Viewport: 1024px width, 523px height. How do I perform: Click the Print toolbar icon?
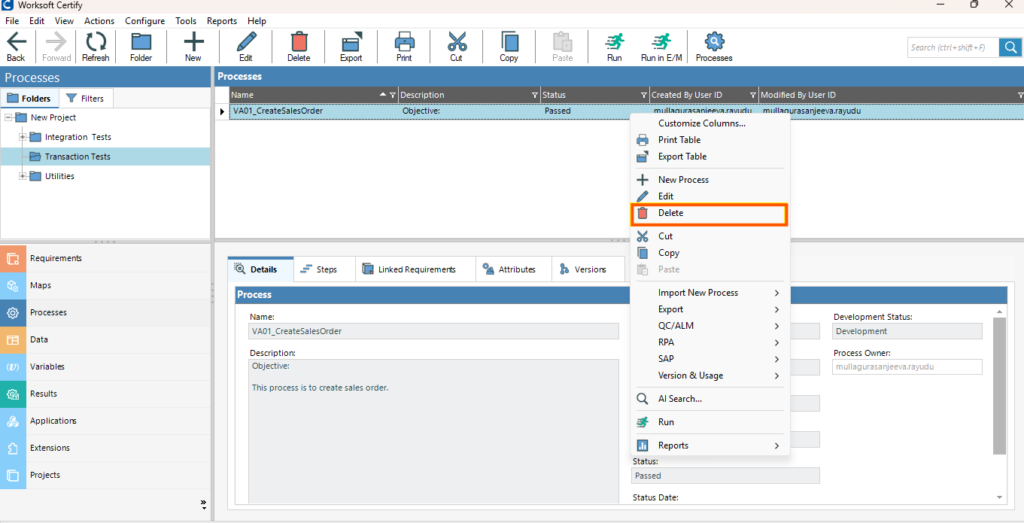pyautogui.click(x=404, y=47)
